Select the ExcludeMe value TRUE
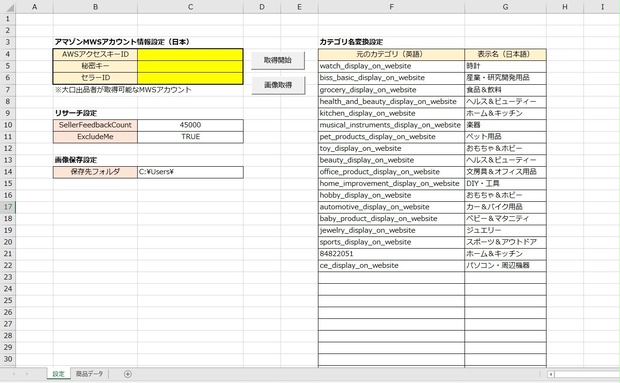Screen dimensions: 620x383 (190, 137)
